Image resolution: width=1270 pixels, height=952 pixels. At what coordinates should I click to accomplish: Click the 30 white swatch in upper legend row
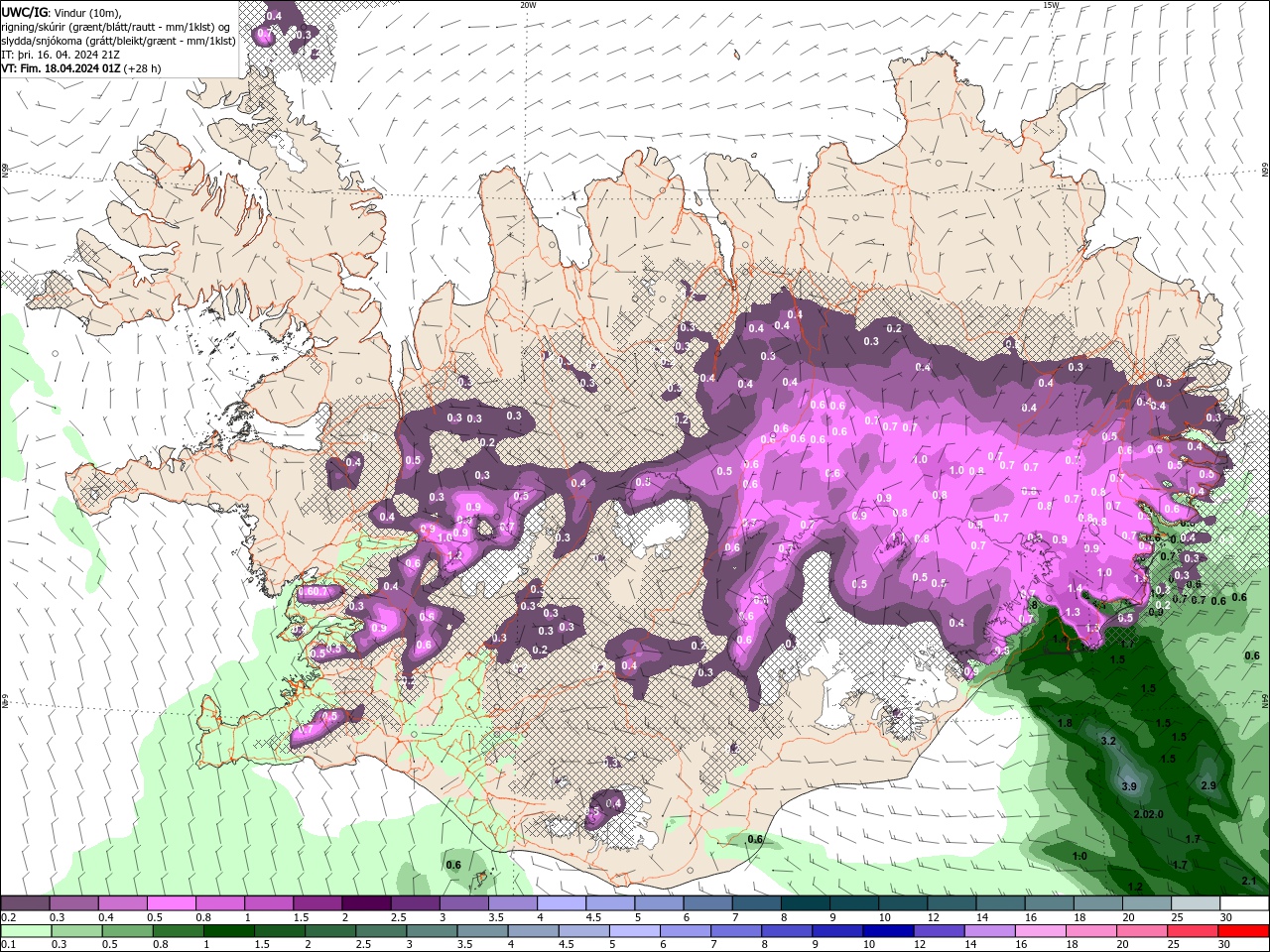[1244, 903]
